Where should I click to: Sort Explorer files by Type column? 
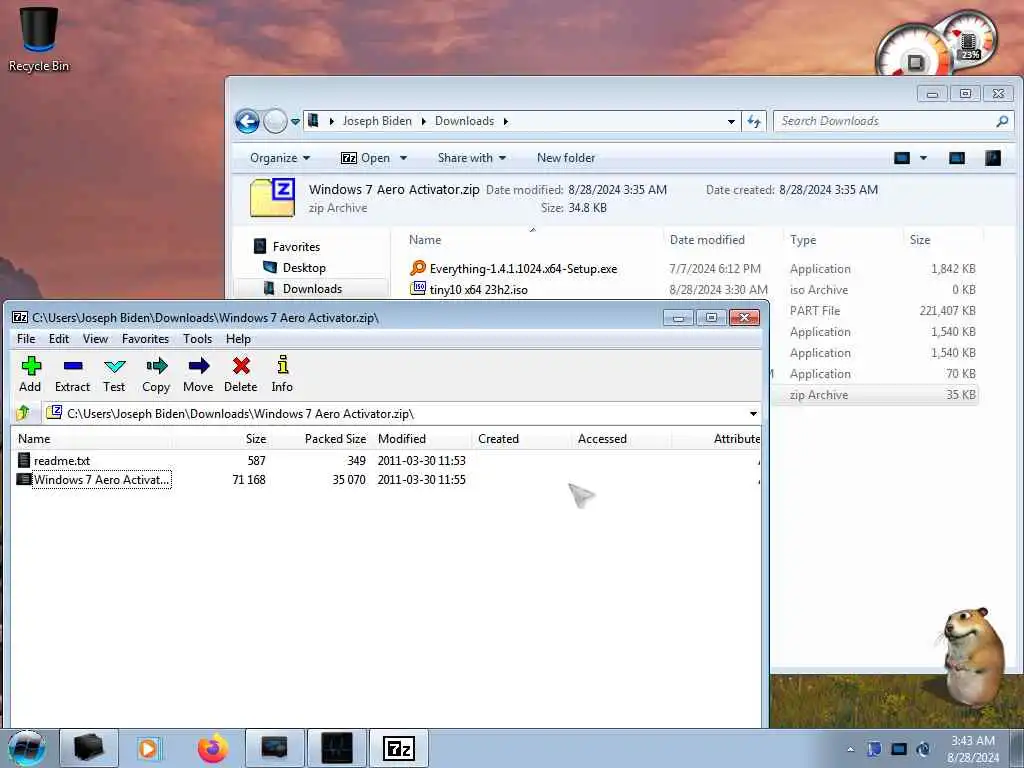coord(842,240)
